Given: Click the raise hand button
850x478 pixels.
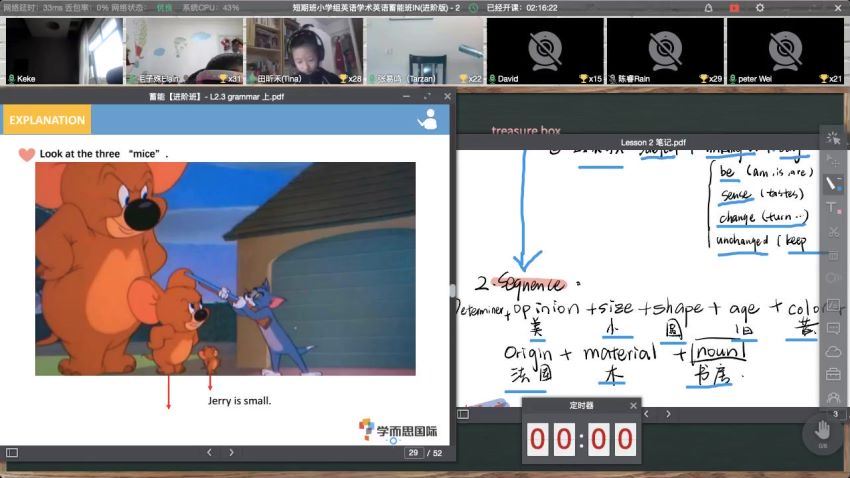Looking at the screenshot, I should [822, 433].
